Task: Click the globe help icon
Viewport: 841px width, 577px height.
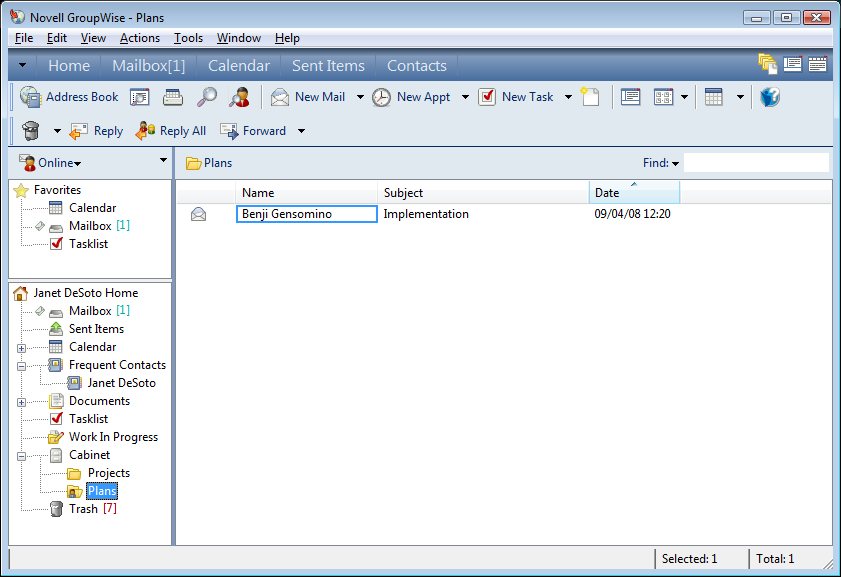Action: [770, 97]
